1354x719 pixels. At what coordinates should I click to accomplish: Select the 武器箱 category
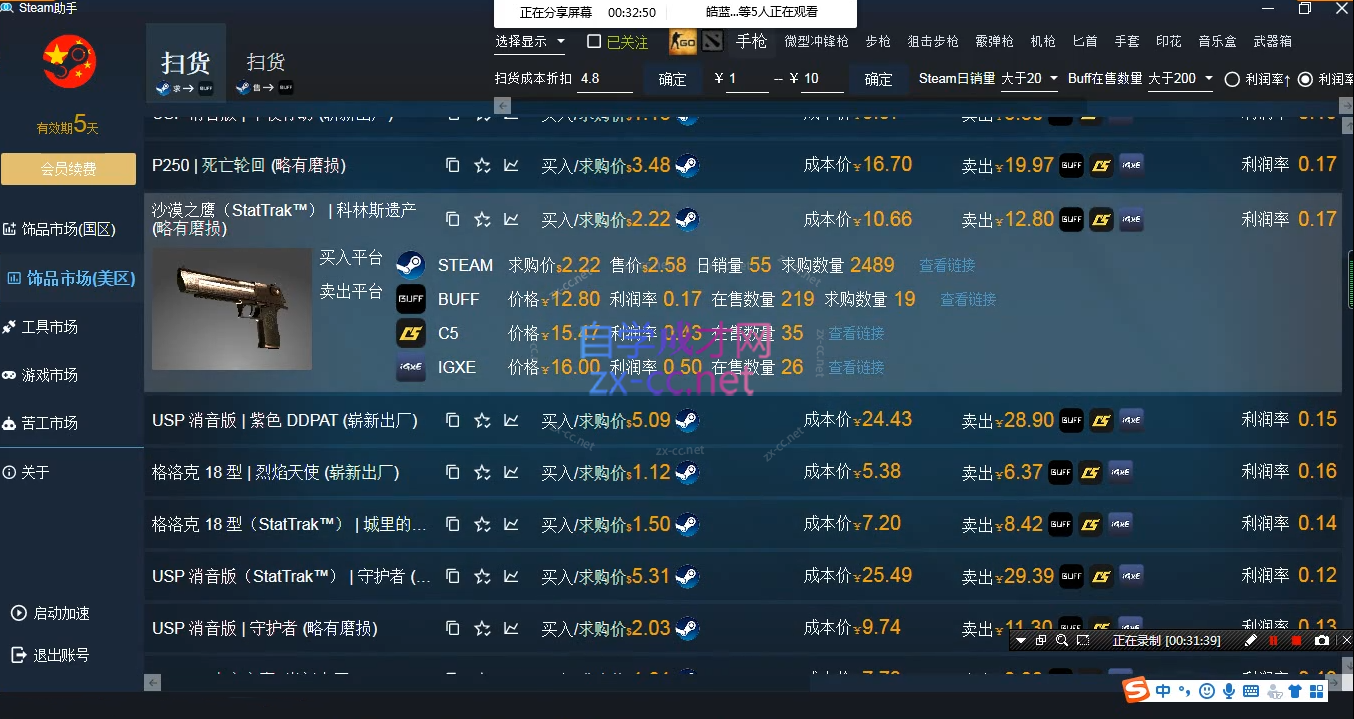1272,41
